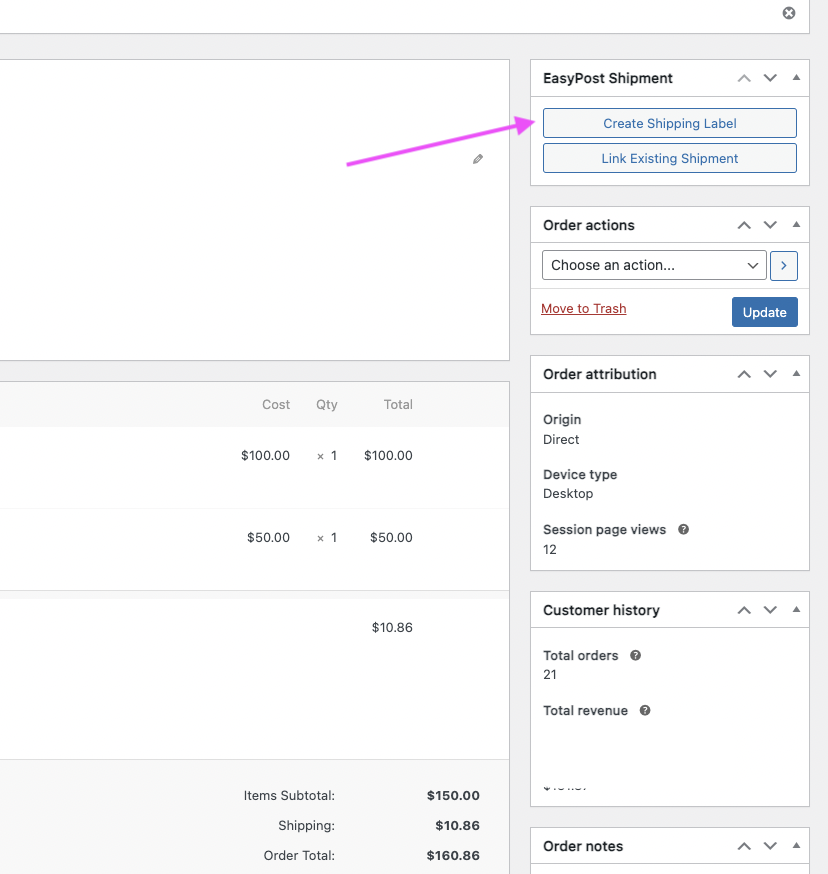Move Customer history panel up
The image size is (828, 874).
pos(744,610)
